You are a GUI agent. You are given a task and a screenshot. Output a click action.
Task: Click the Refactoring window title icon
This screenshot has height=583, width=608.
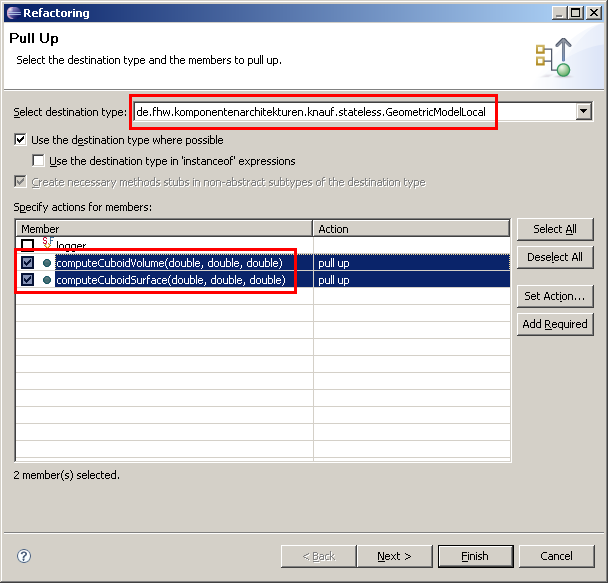pyautogui.click(x=12, y=13)
